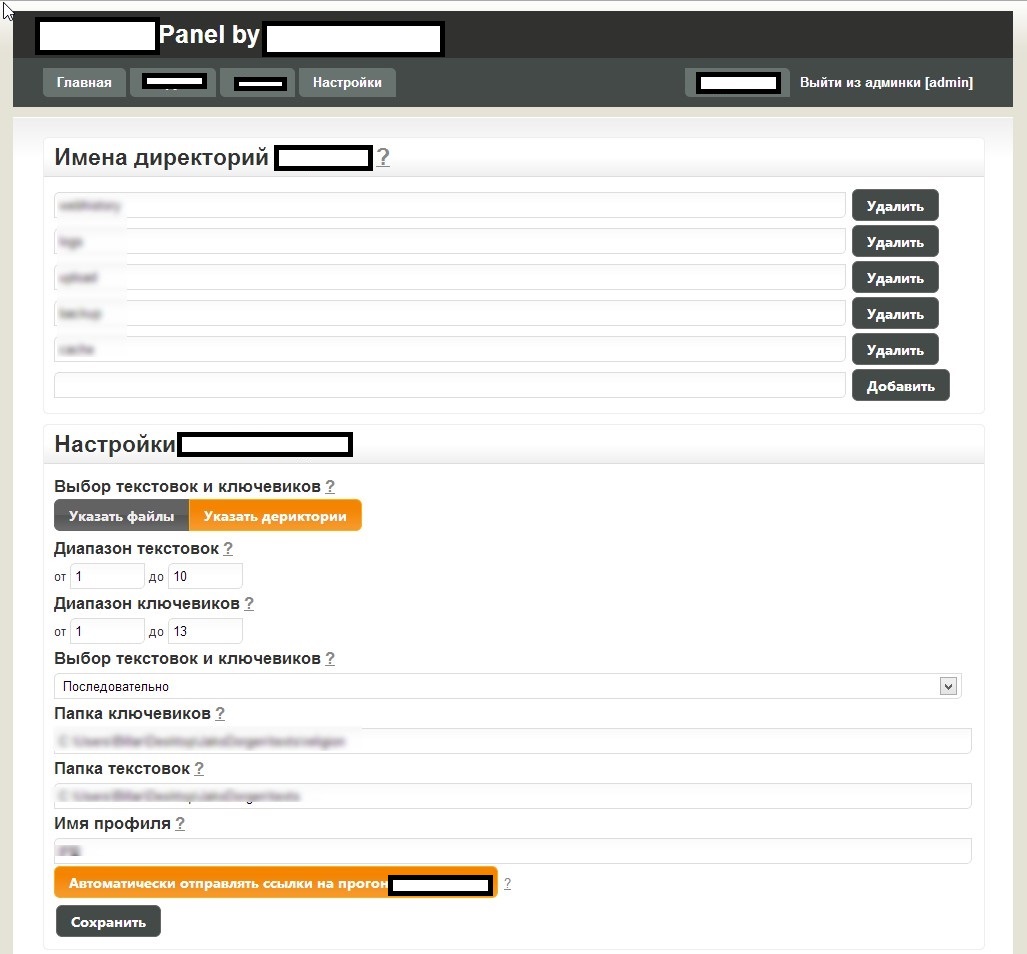Viewport: 1027px width, 954px height.
Task: Click the Диапазон текстовок 'до' field showing 10
Action: tap(205, 576)
